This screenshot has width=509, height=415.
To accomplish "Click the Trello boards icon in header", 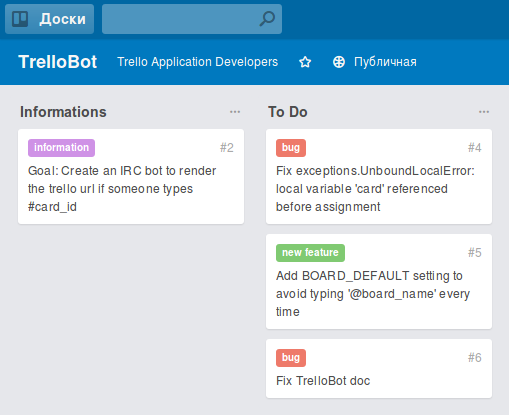I will [x=20, y=19].
